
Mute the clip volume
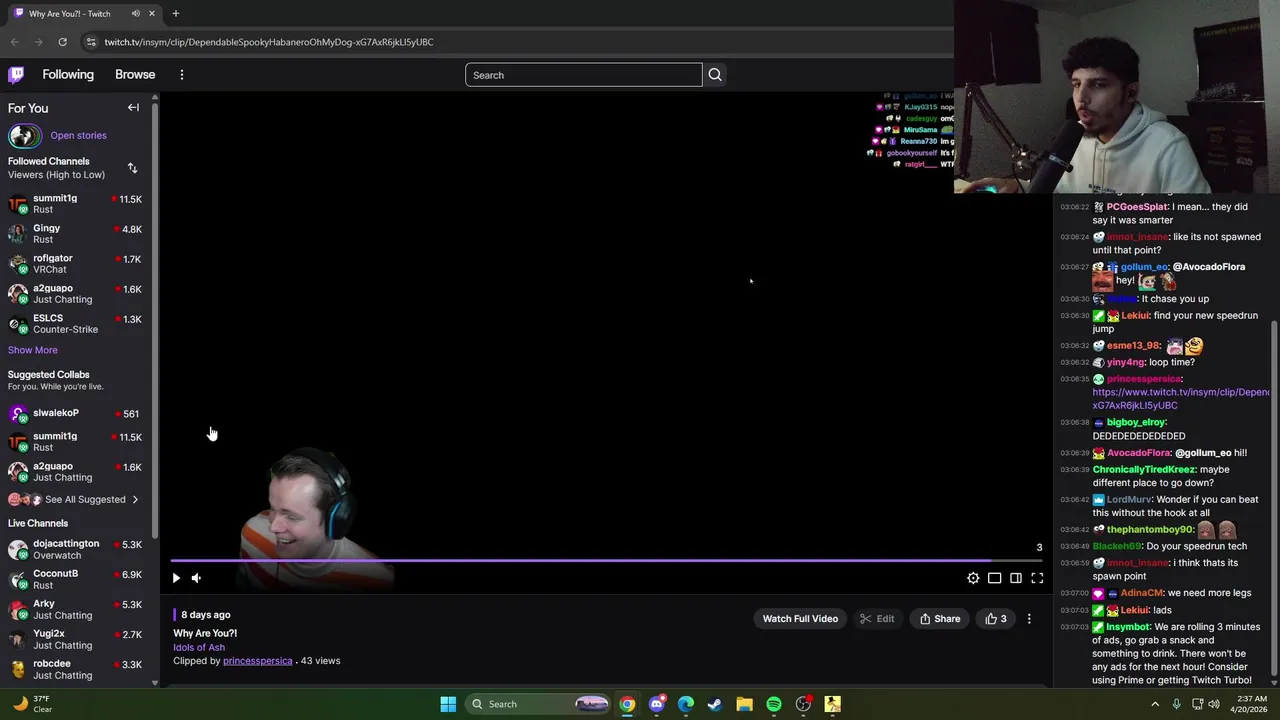196,578
